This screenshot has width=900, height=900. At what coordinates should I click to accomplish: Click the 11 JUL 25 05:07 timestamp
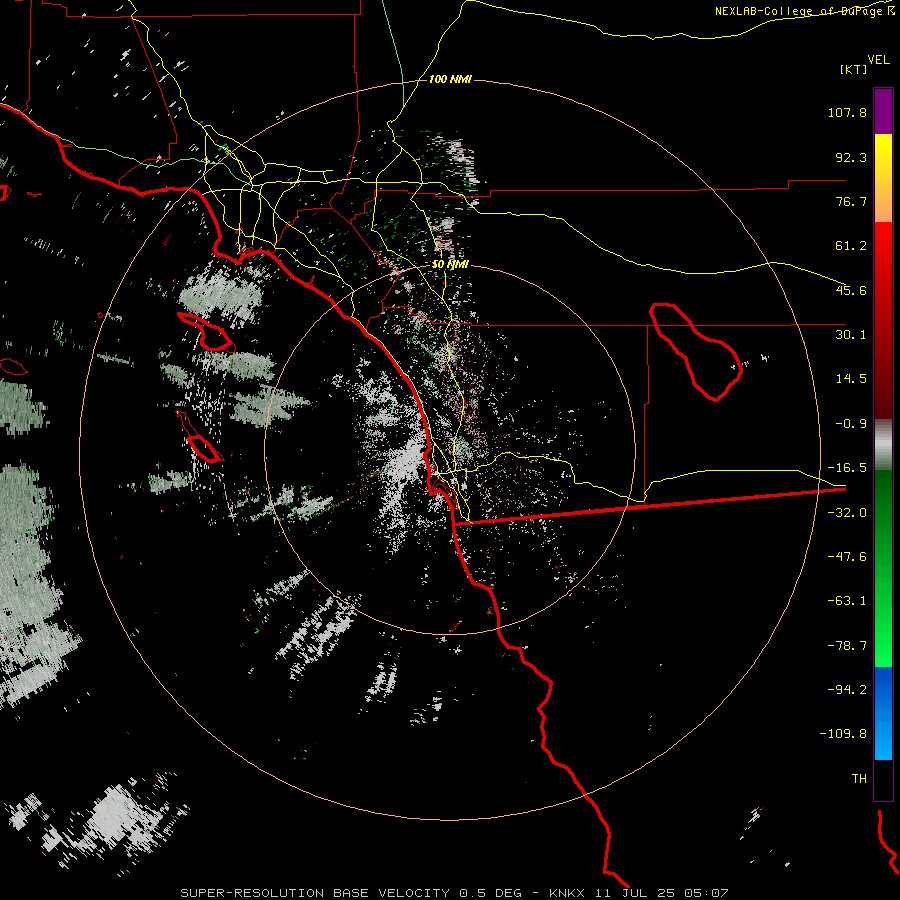pyautogui.click(x=661, y=893)
